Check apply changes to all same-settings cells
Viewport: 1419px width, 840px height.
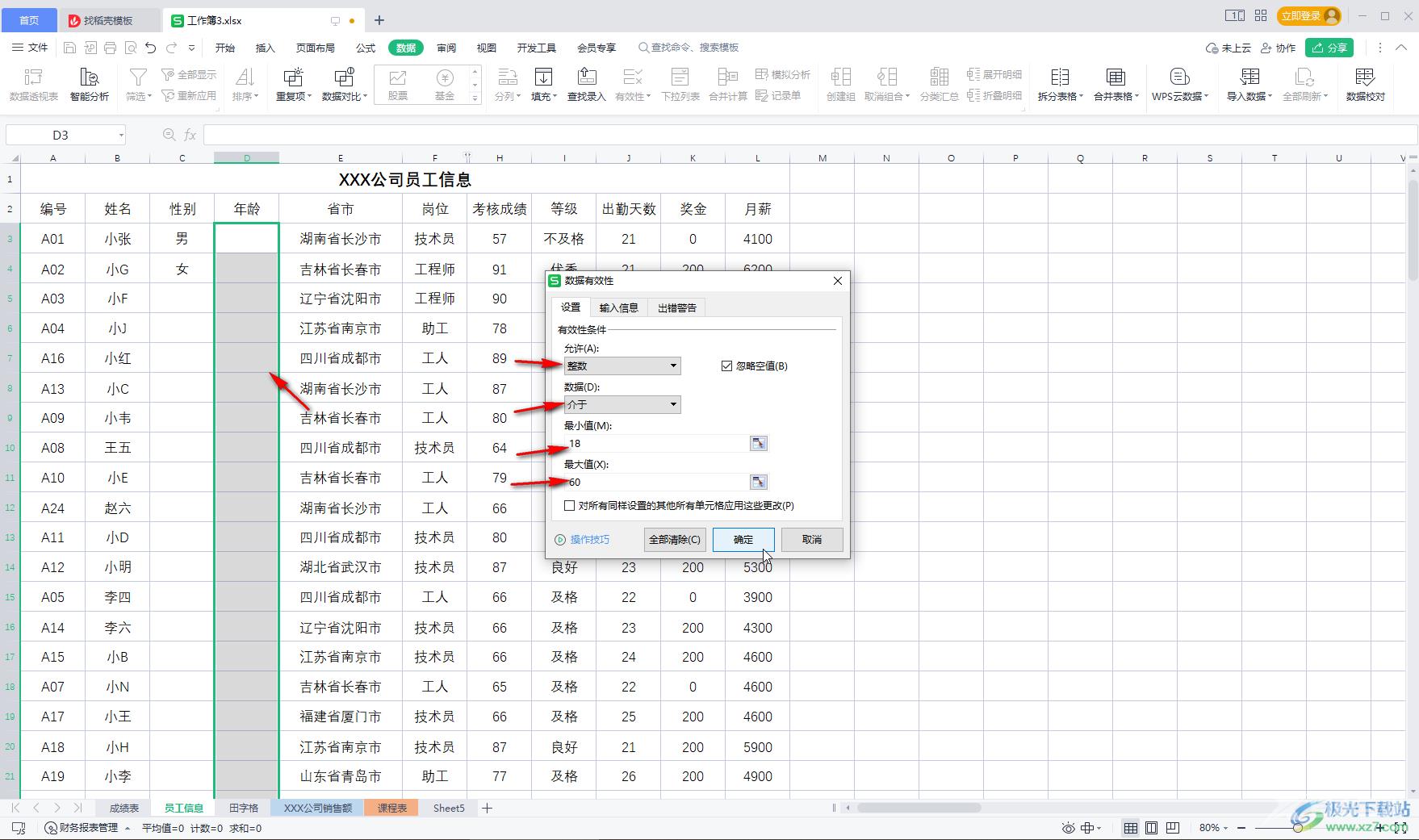point(570,505)
